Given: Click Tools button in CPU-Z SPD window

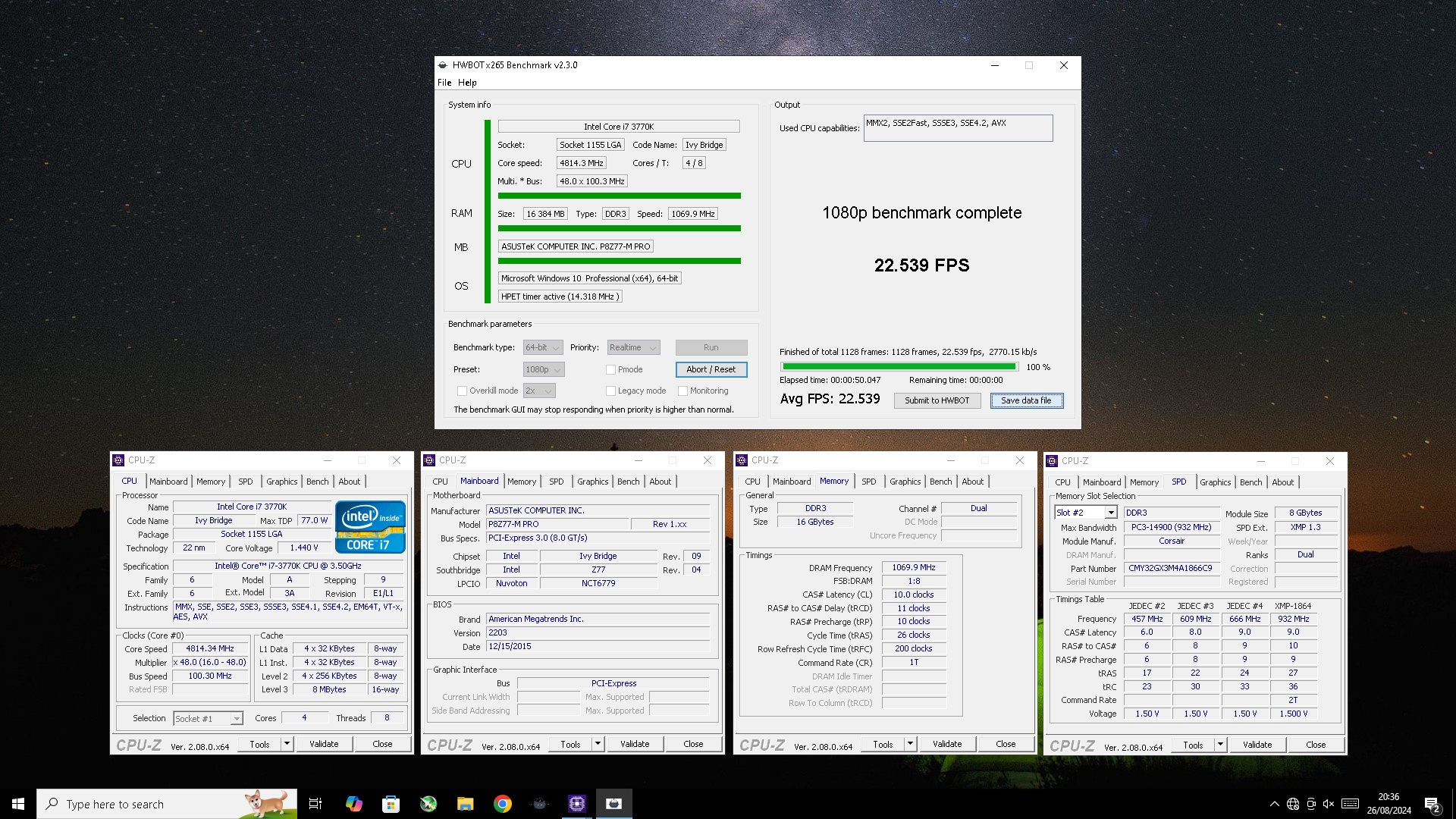Looking at the screenshot, I should pos(1193,745).
